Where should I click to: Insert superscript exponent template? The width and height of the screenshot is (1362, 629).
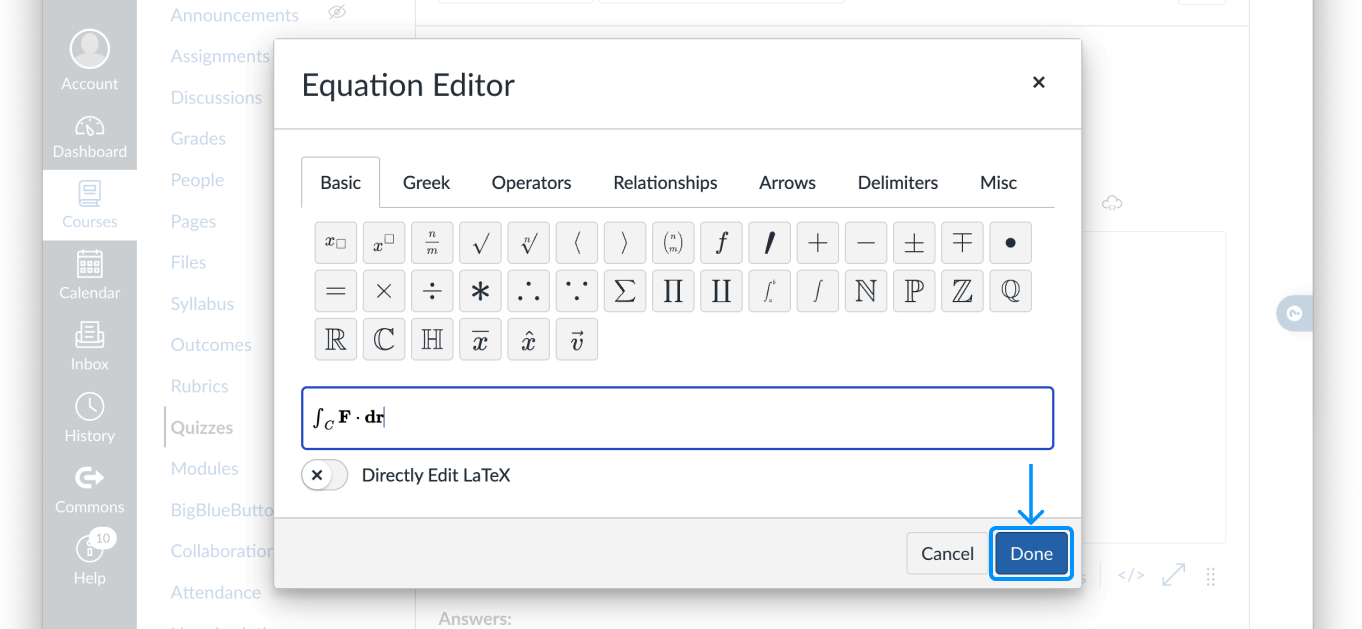coord(384,242)
